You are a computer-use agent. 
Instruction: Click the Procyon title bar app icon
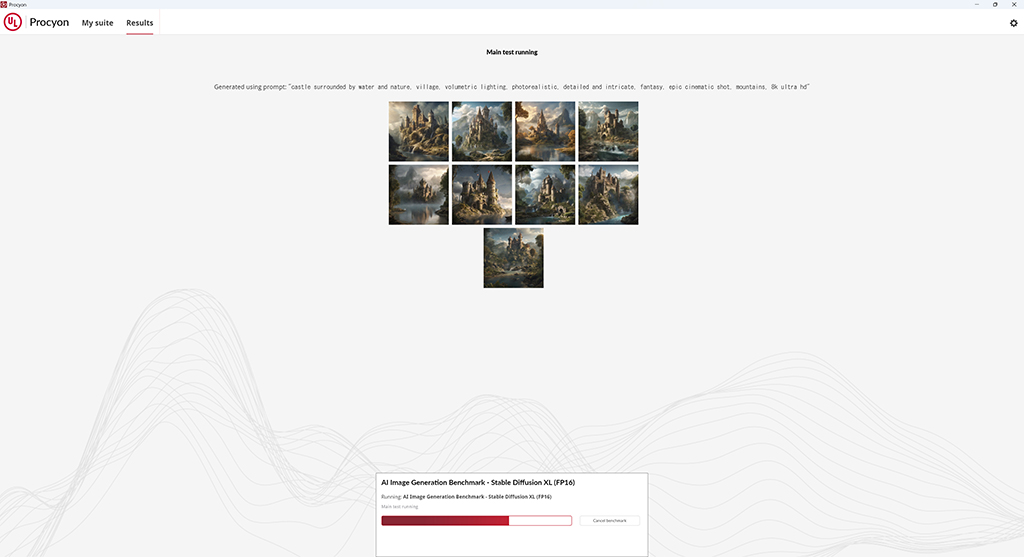pyautogui.click(x=4, y=4)
